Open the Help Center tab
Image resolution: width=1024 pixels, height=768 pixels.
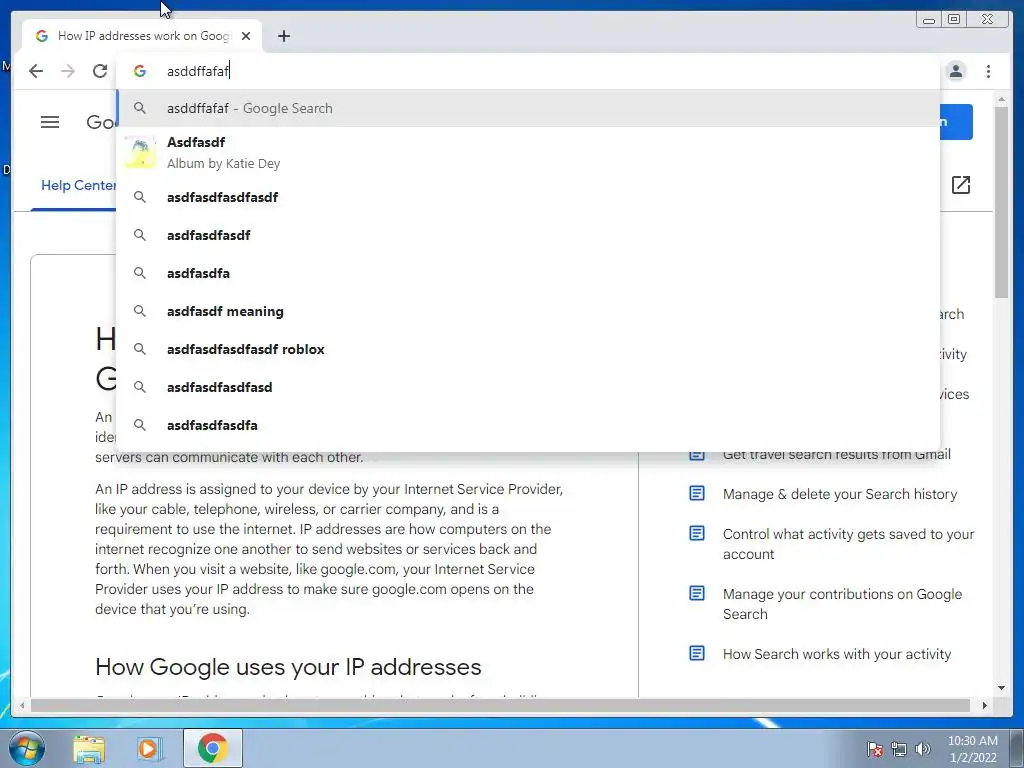tap(78, 185)
